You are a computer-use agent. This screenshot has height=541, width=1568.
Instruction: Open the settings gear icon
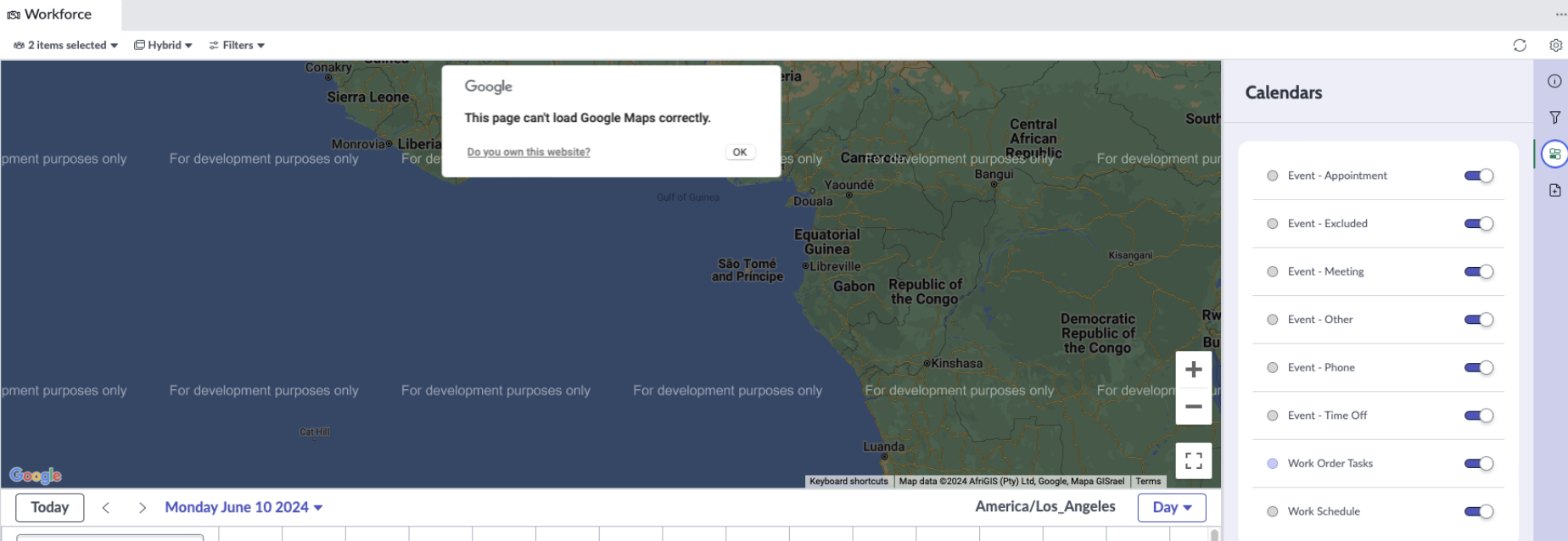click(x=1555, y=45)
